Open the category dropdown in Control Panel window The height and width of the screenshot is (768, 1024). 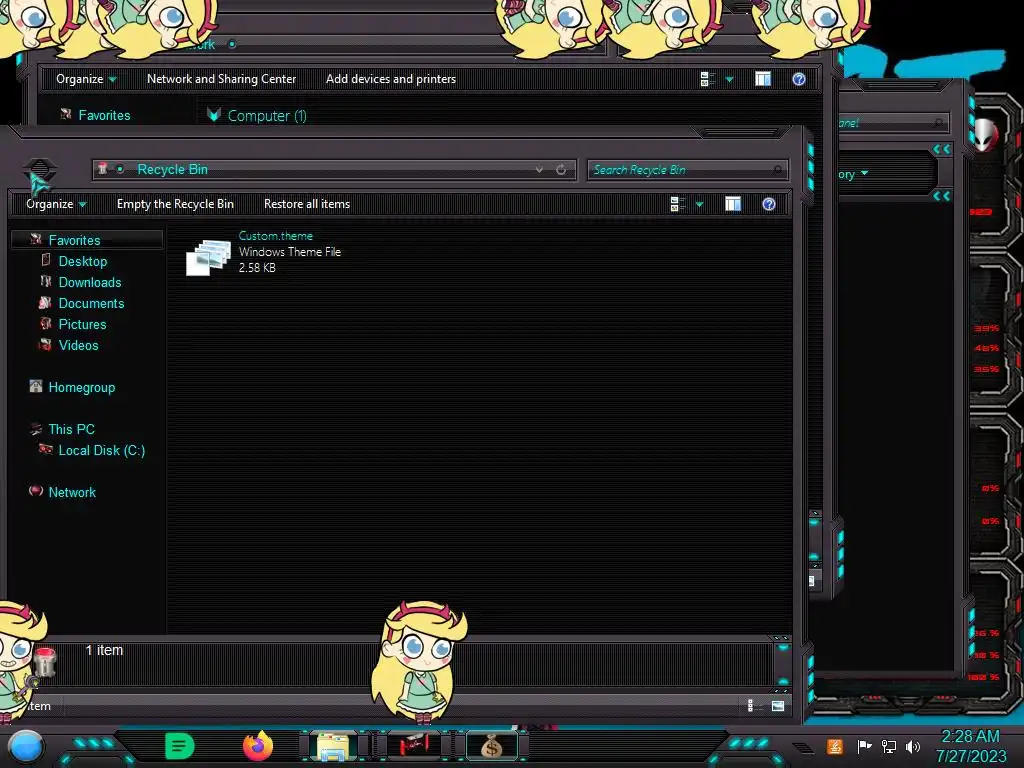[x=865, y=173]
